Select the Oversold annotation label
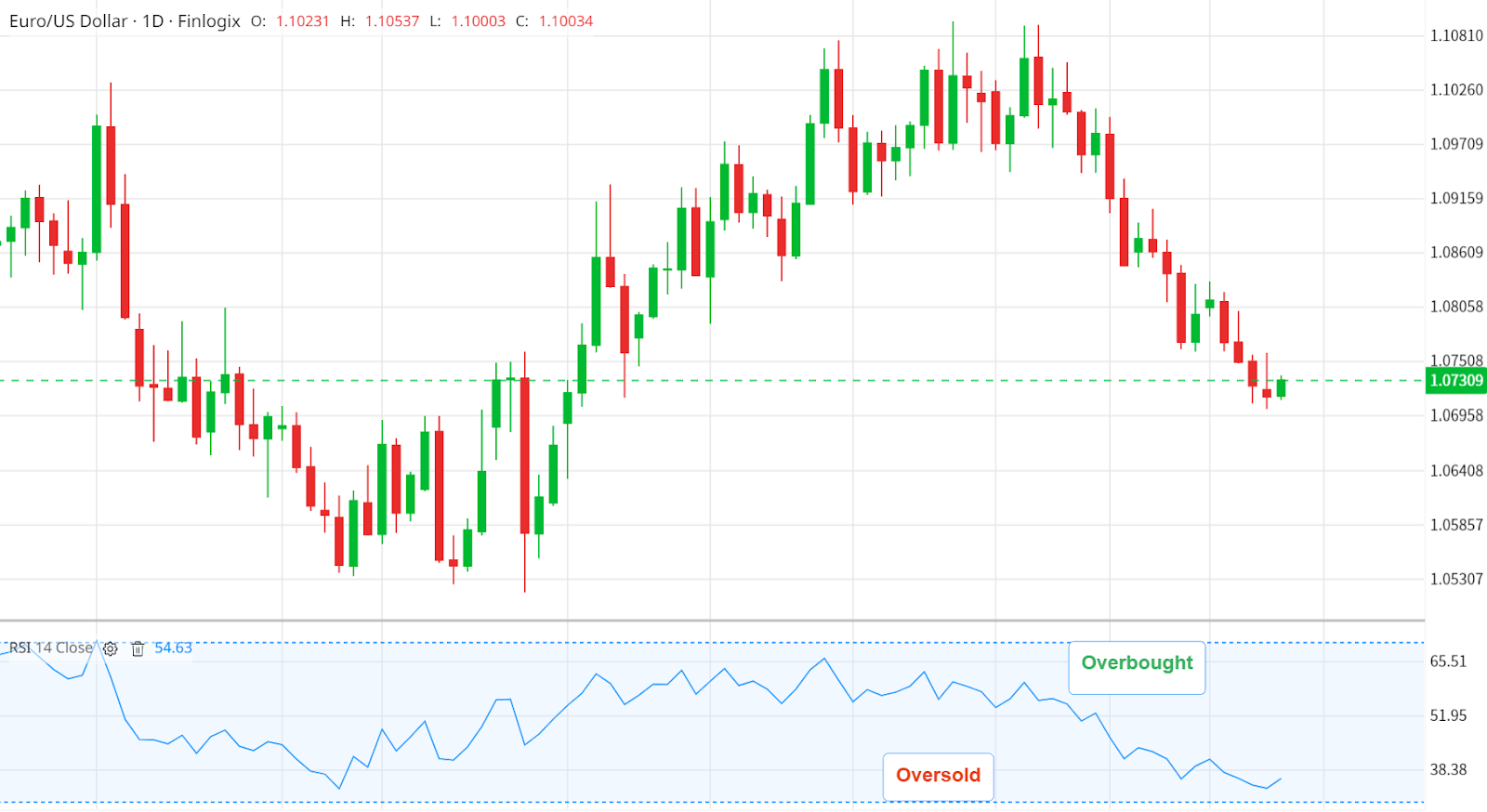This screenshot has width=1487, height=812. click(938, 776)
